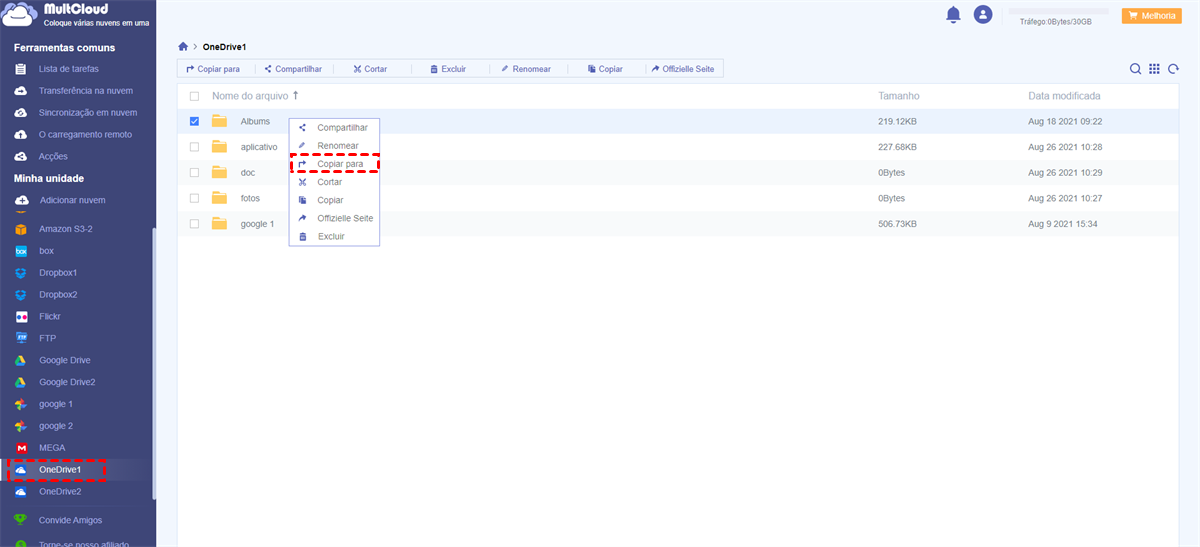The image size is (1200, 547).
Task: Click OneDrive1 in the breadcrumb
Action: click(x=224, y=47)
